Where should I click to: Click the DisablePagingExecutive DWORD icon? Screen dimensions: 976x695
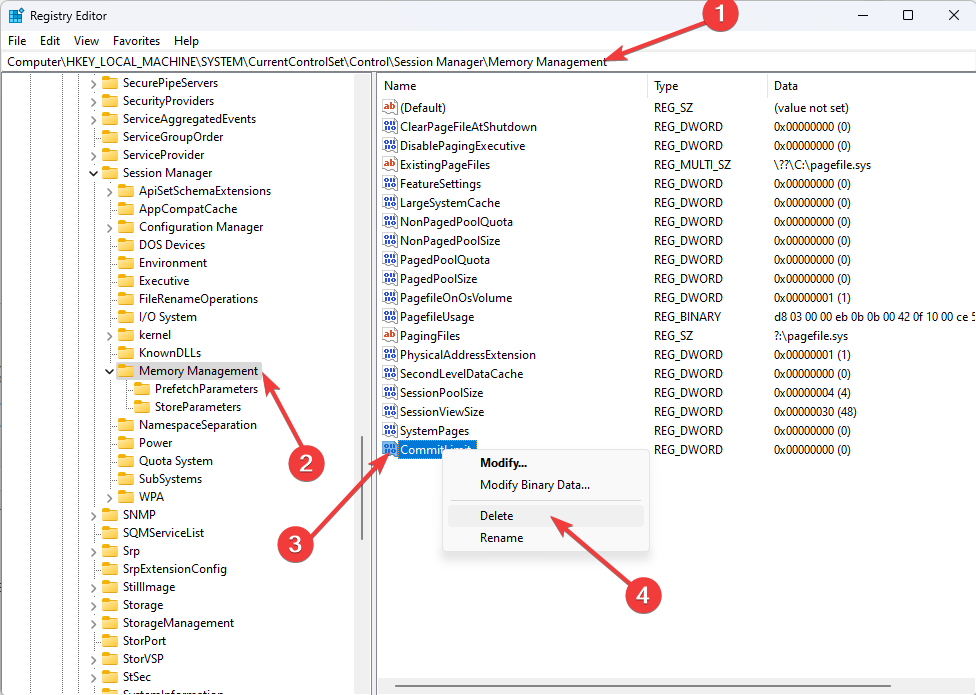tap(390, 146)
